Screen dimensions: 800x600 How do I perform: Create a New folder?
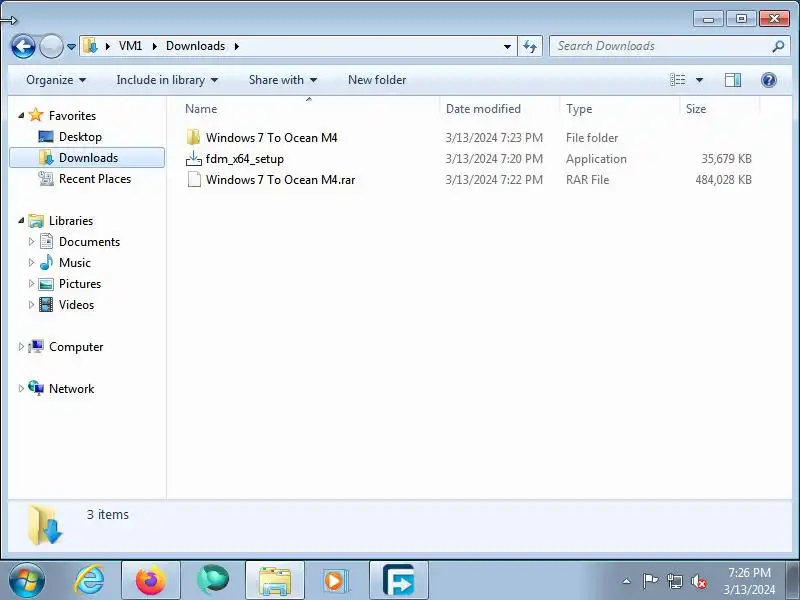pos(377,80)
